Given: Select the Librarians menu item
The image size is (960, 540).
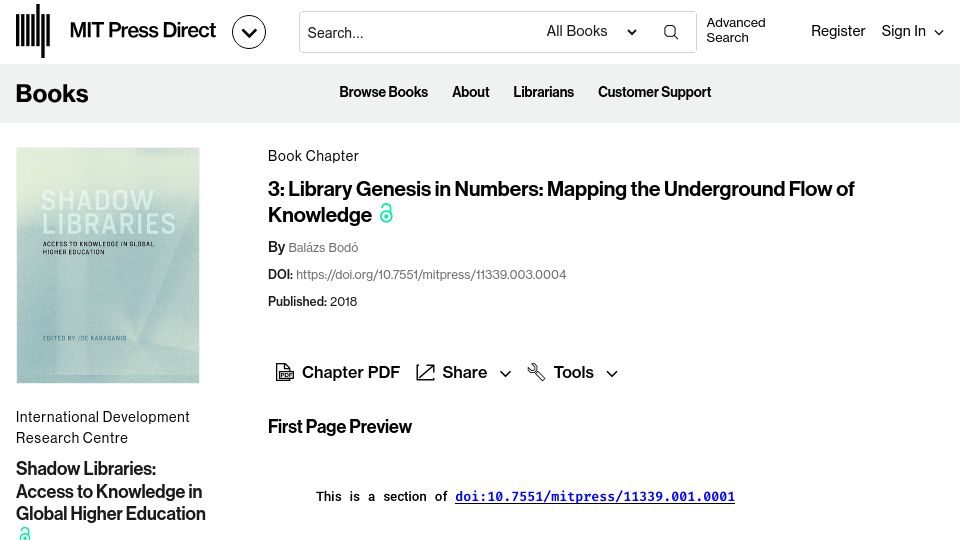Looking at the screenshot, I should point(543,92).
